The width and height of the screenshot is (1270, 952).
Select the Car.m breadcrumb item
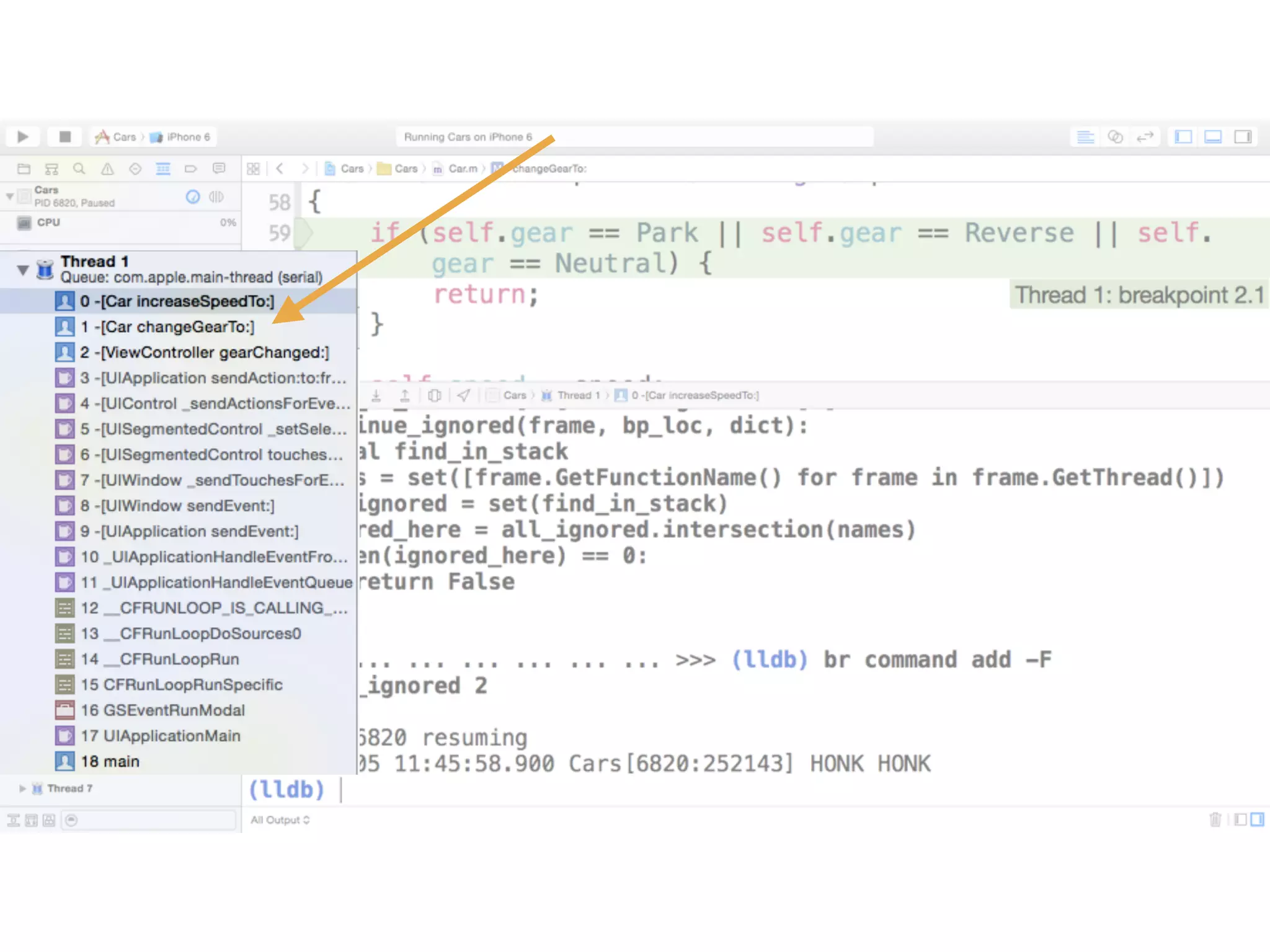462,169
